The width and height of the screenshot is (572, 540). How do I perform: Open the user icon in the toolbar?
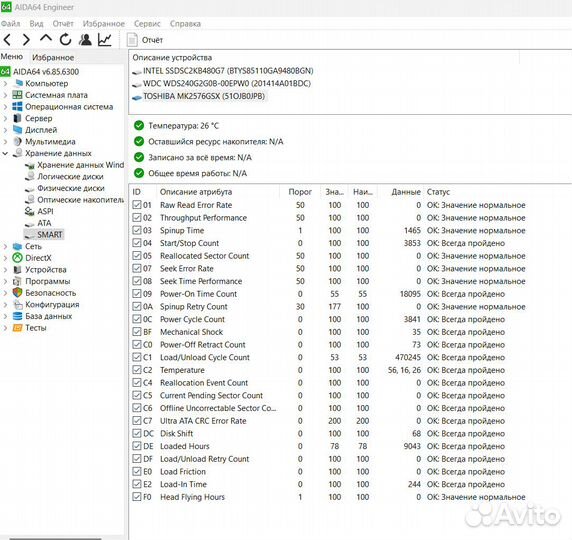tap(85, 39)
